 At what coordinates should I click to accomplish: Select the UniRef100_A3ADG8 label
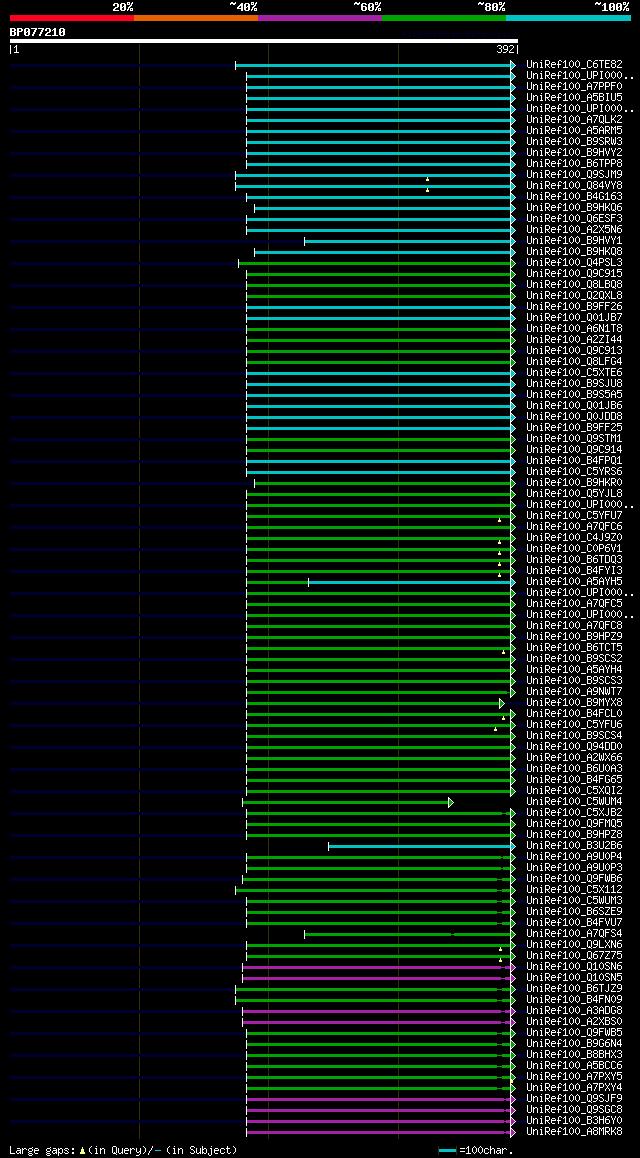click(x=574, y=1011)
